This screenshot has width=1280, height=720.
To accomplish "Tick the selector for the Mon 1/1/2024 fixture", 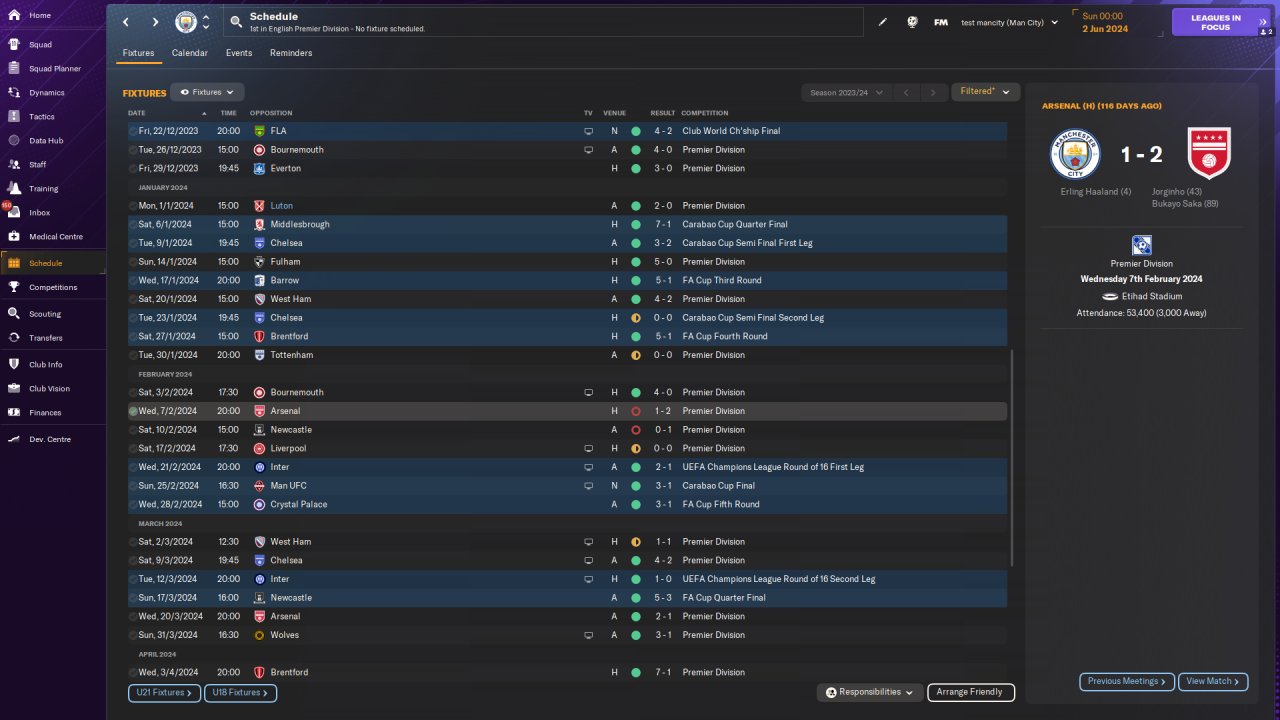I will (x=133, y=206).
